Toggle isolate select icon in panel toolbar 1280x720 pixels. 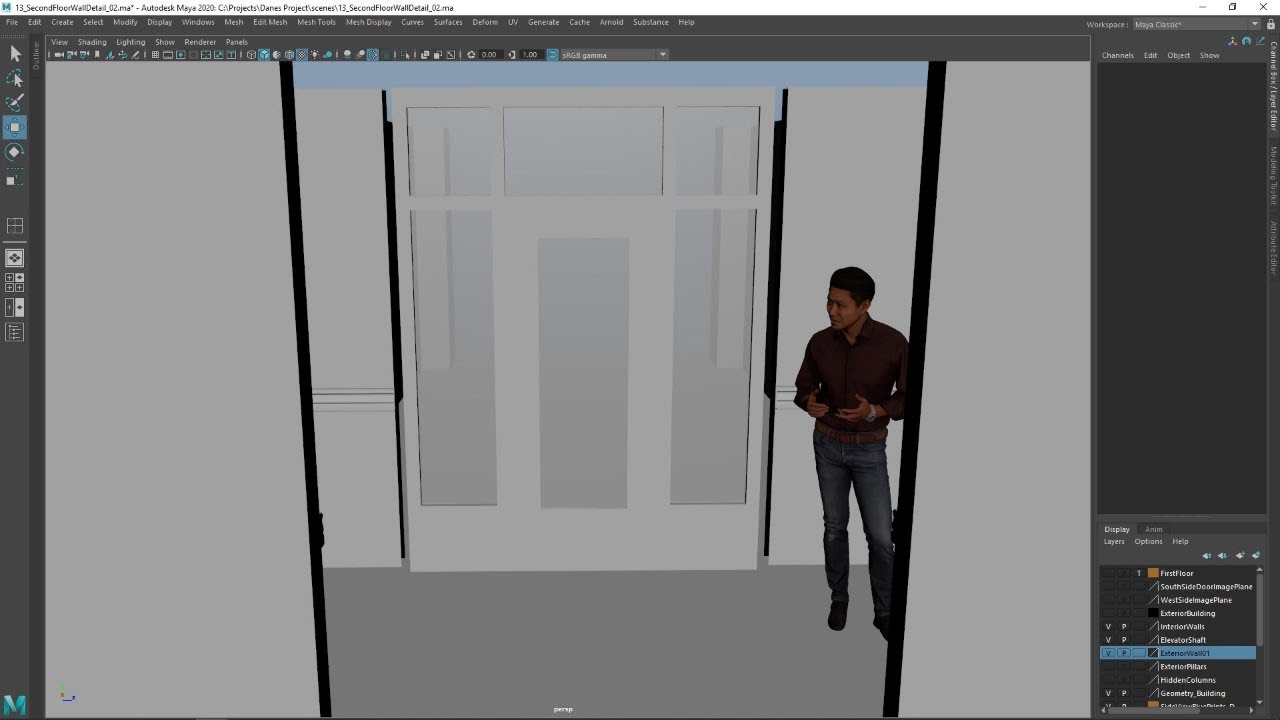pyautogui.click(x=407, y=55)
